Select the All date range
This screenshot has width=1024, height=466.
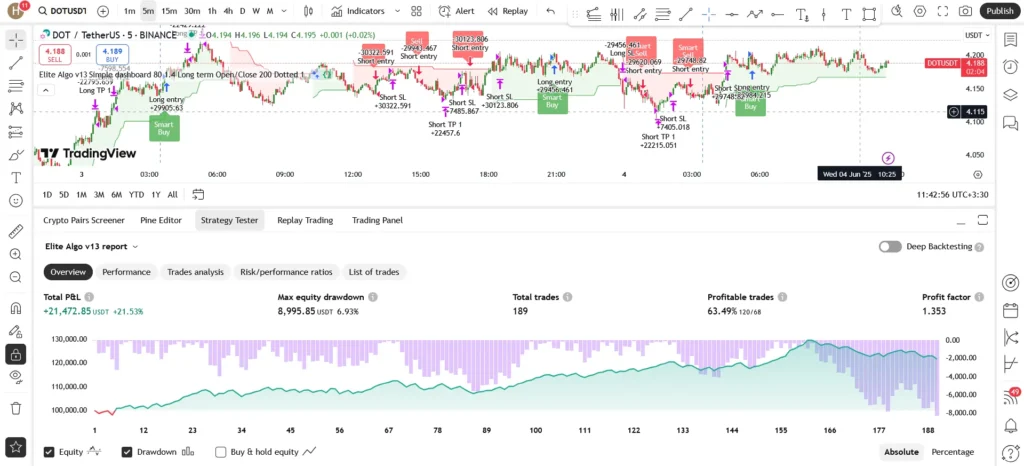(x=172, y=194)
